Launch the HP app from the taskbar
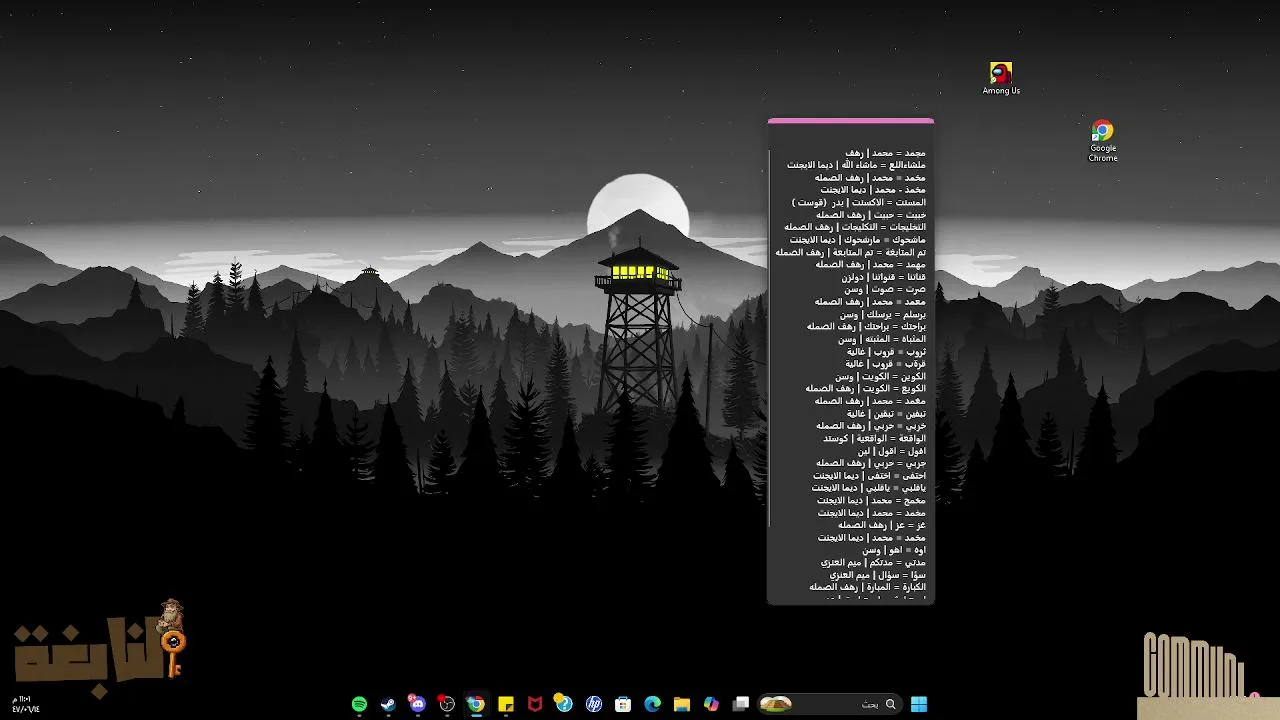1280x720 pixels. (594, 704)
